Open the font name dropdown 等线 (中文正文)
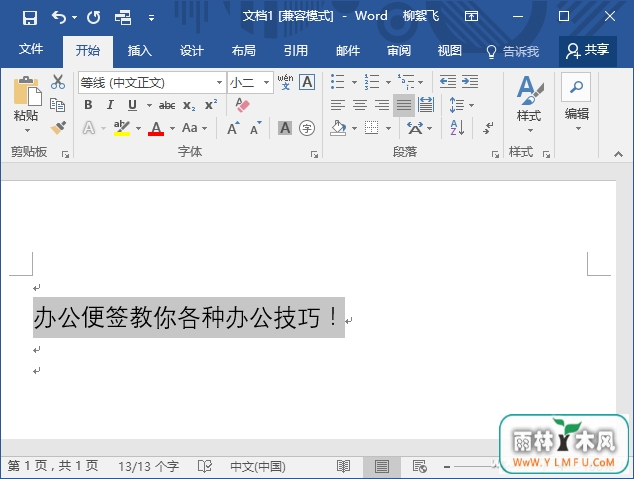634x479 pixels. [x=219, y=82]
